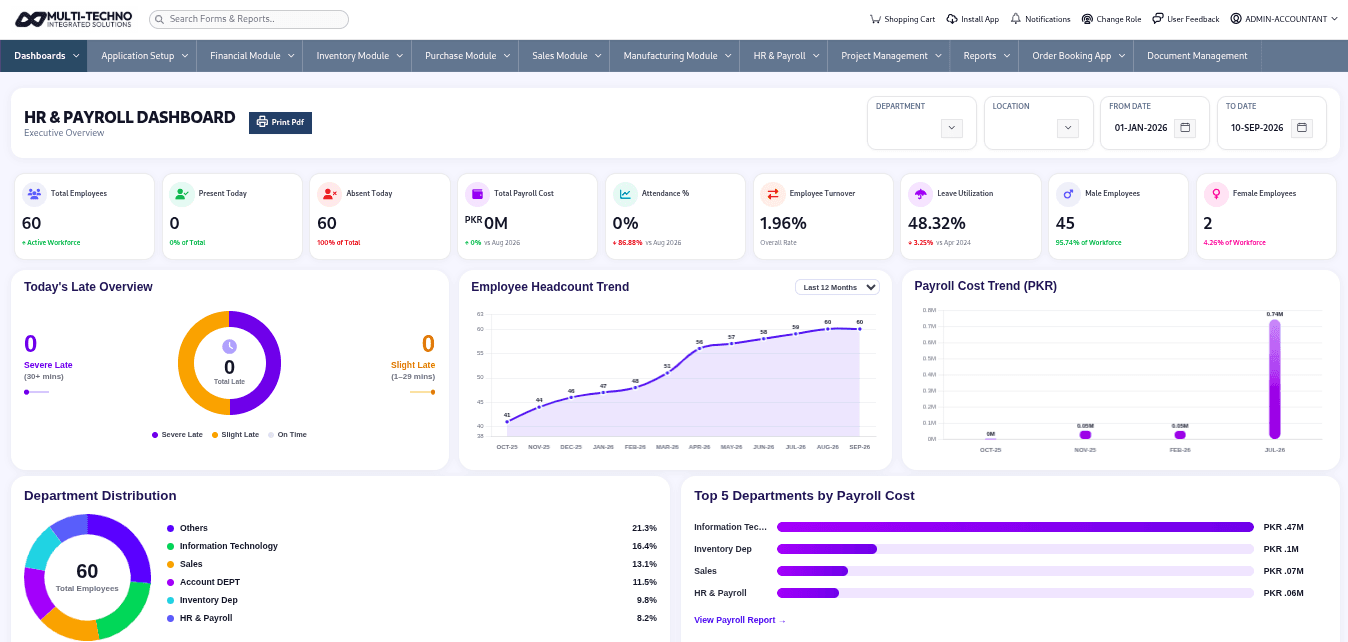Click the Male Employees icon
The height and width of the screenshot is (642, 1348).
pyautogui.click(x=1068, y=194)
